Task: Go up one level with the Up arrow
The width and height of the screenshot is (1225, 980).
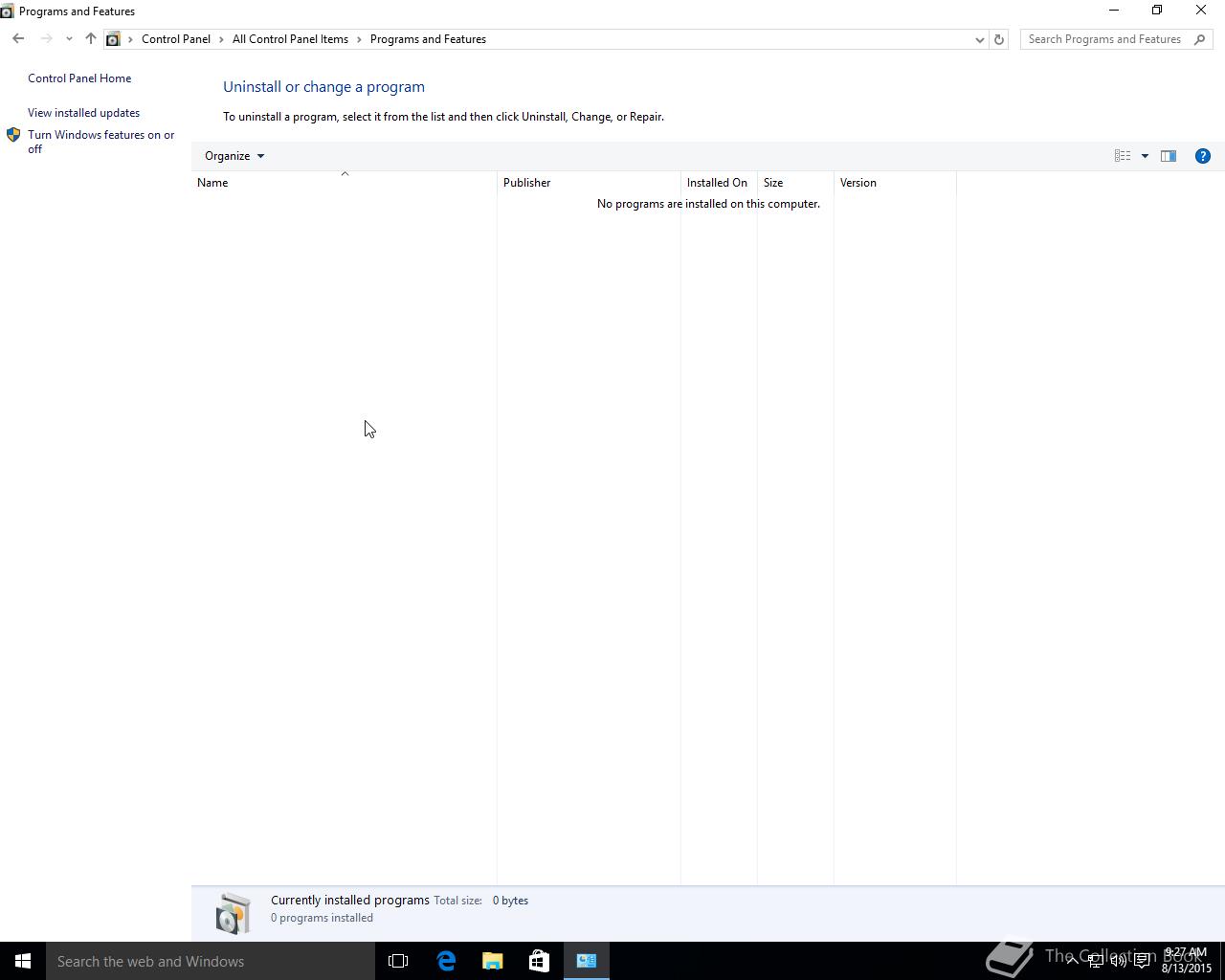Action: tap(90, 39)
